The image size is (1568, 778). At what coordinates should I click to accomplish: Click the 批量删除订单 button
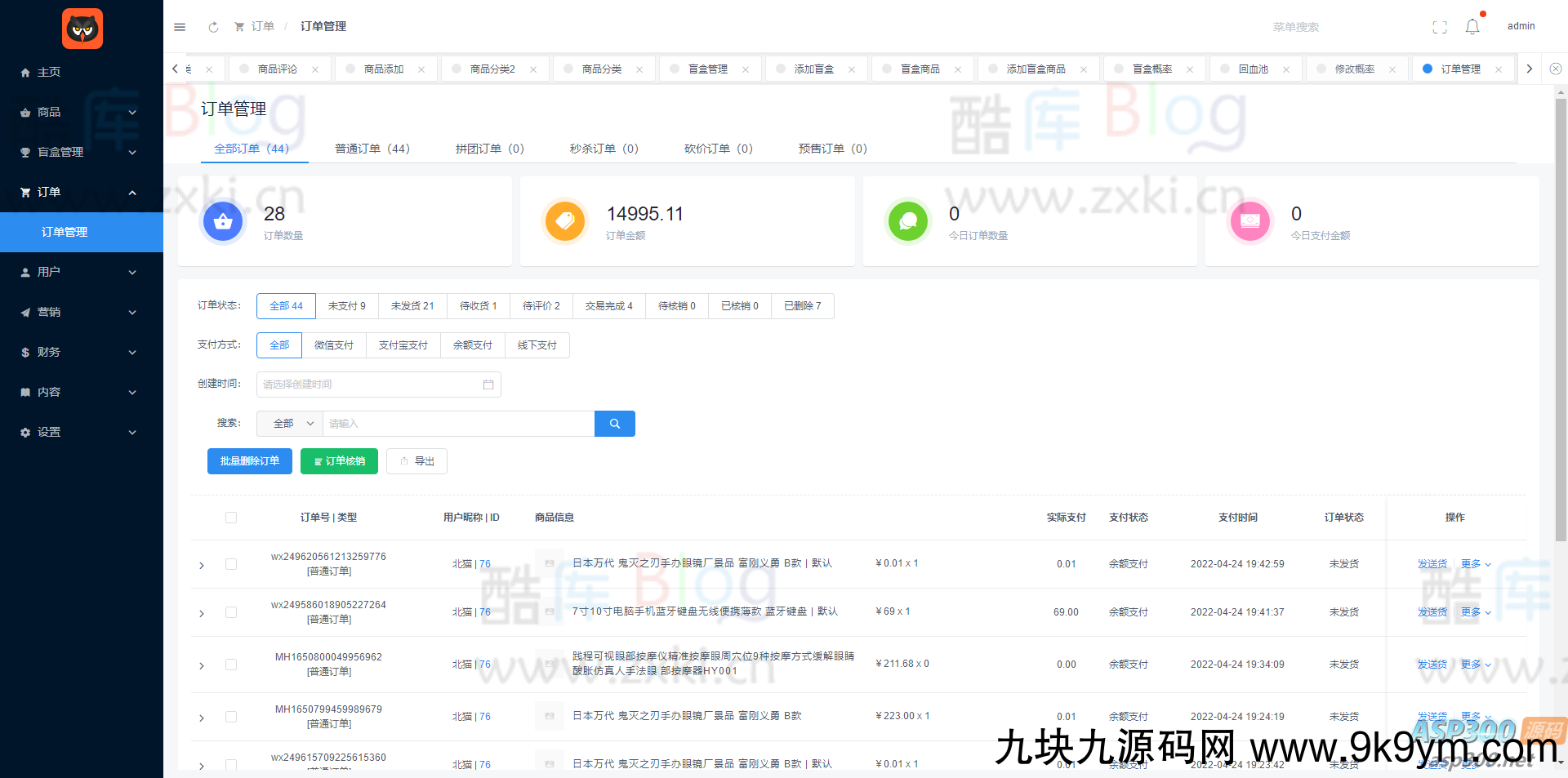pyautogui.click(x=249, y=460)
